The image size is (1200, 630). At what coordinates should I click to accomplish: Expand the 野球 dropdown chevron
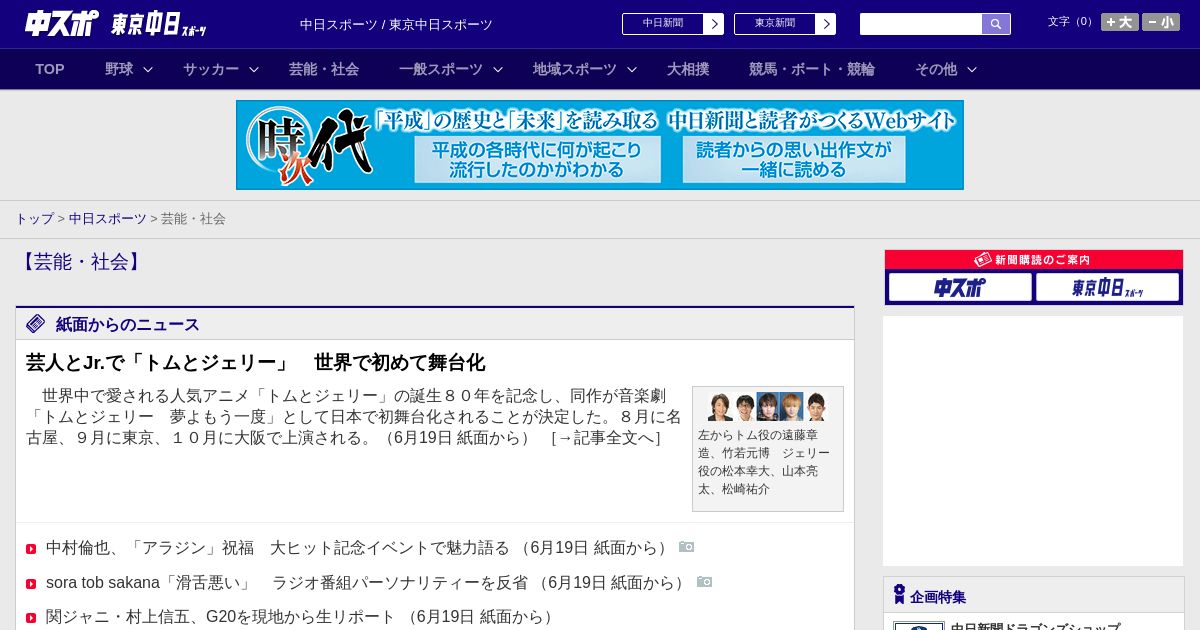(148, 69)
